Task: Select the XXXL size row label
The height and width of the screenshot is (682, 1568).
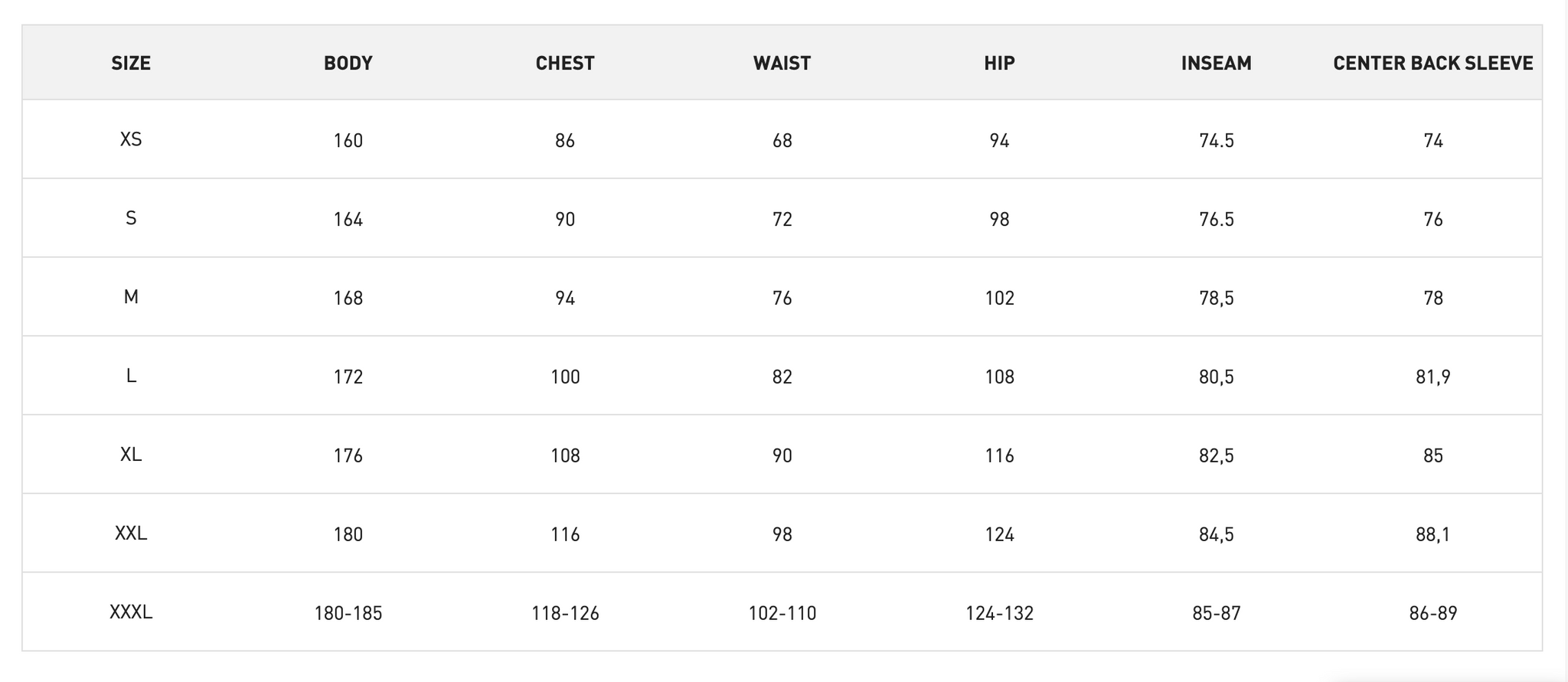Action: coord(131,612)
